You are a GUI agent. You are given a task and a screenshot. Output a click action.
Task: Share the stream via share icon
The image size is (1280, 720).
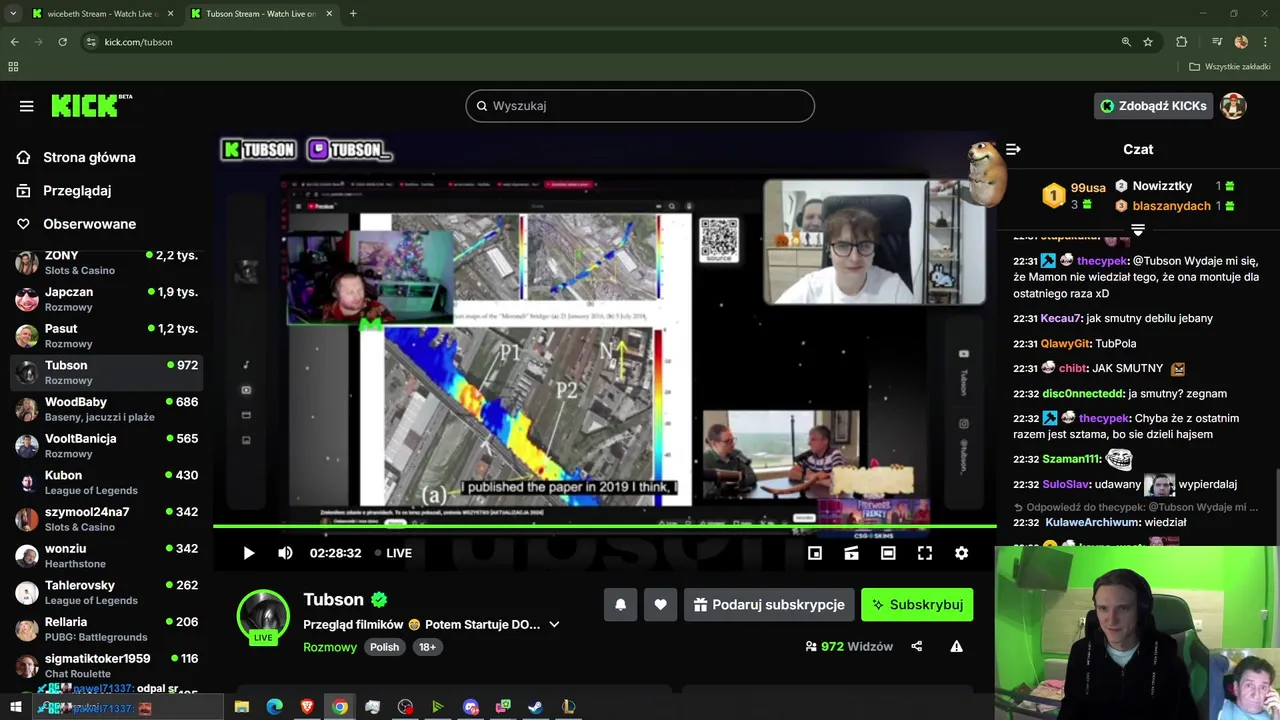pyautogui.click(x=917, y=646)
